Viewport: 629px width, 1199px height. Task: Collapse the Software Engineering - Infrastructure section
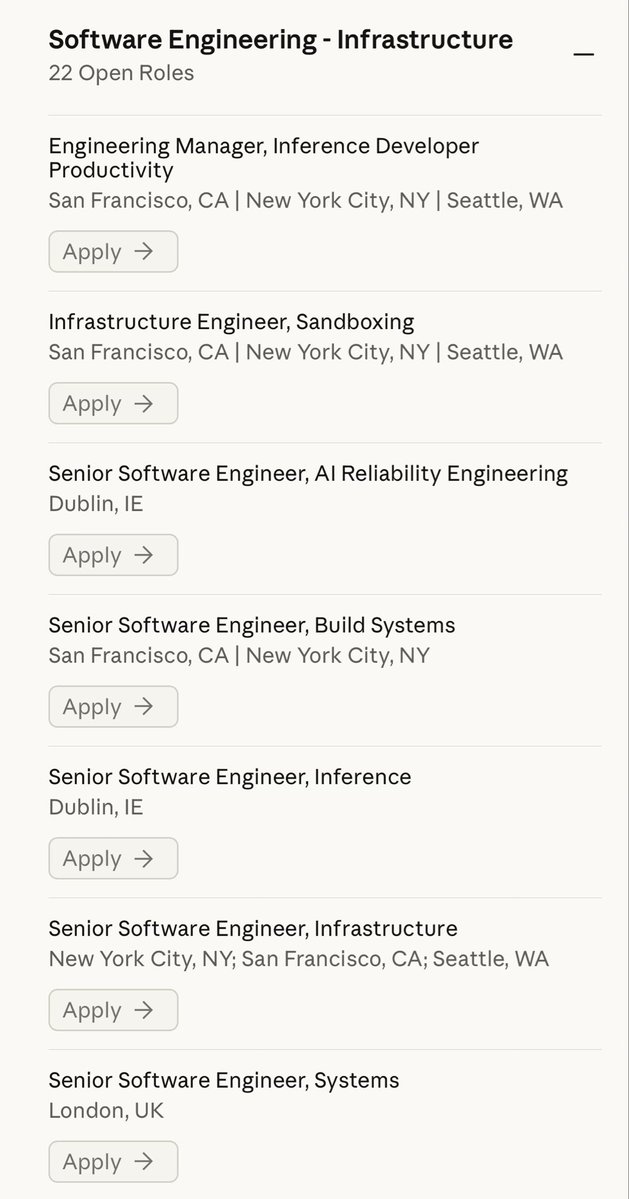pos(583,52)
